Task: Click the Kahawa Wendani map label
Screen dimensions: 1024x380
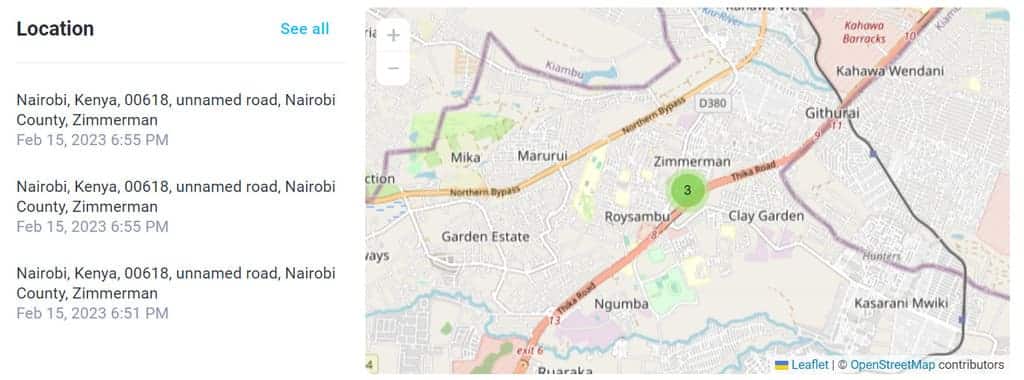Action: (889, 71)
